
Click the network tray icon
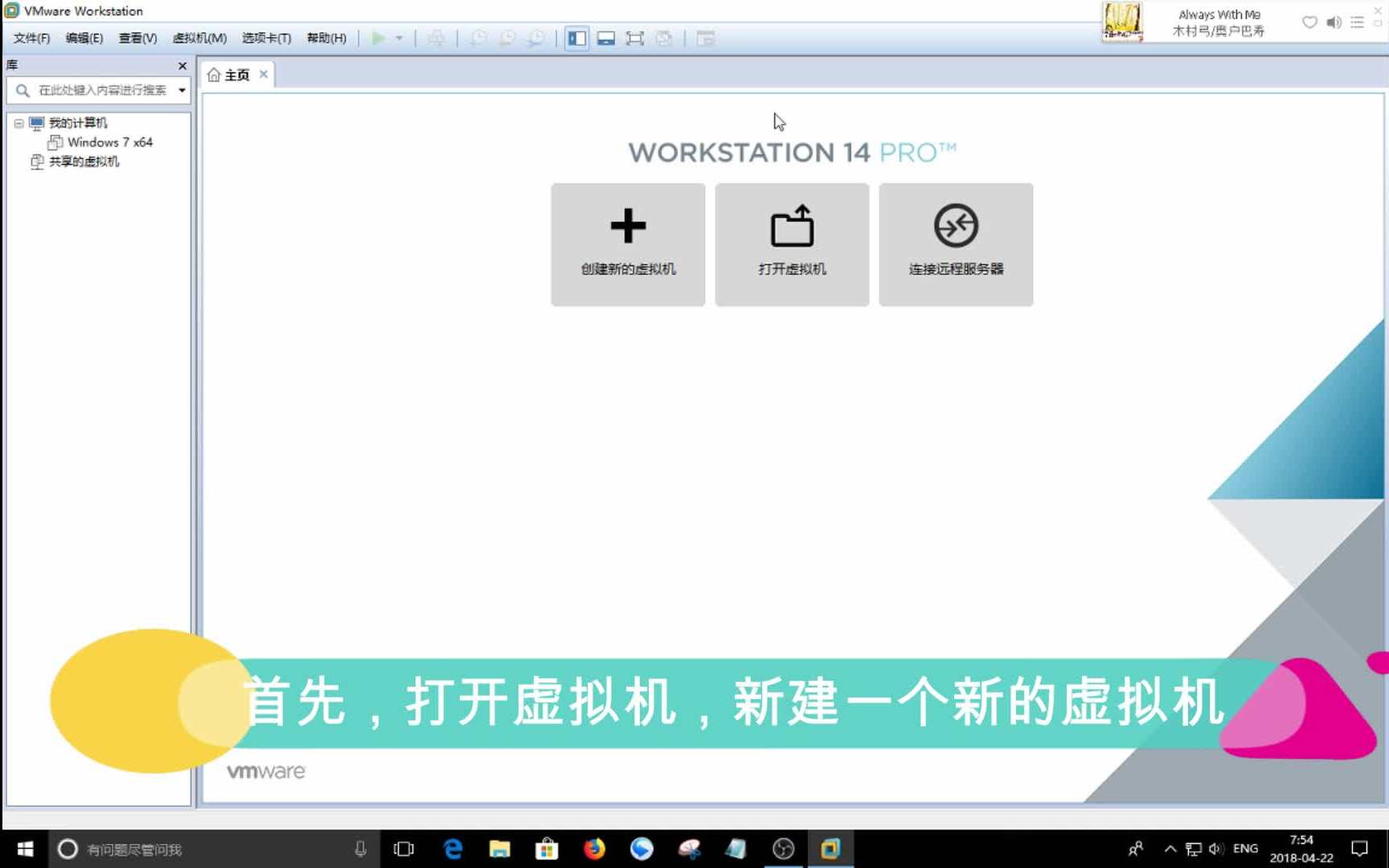tap(1194, 849)
